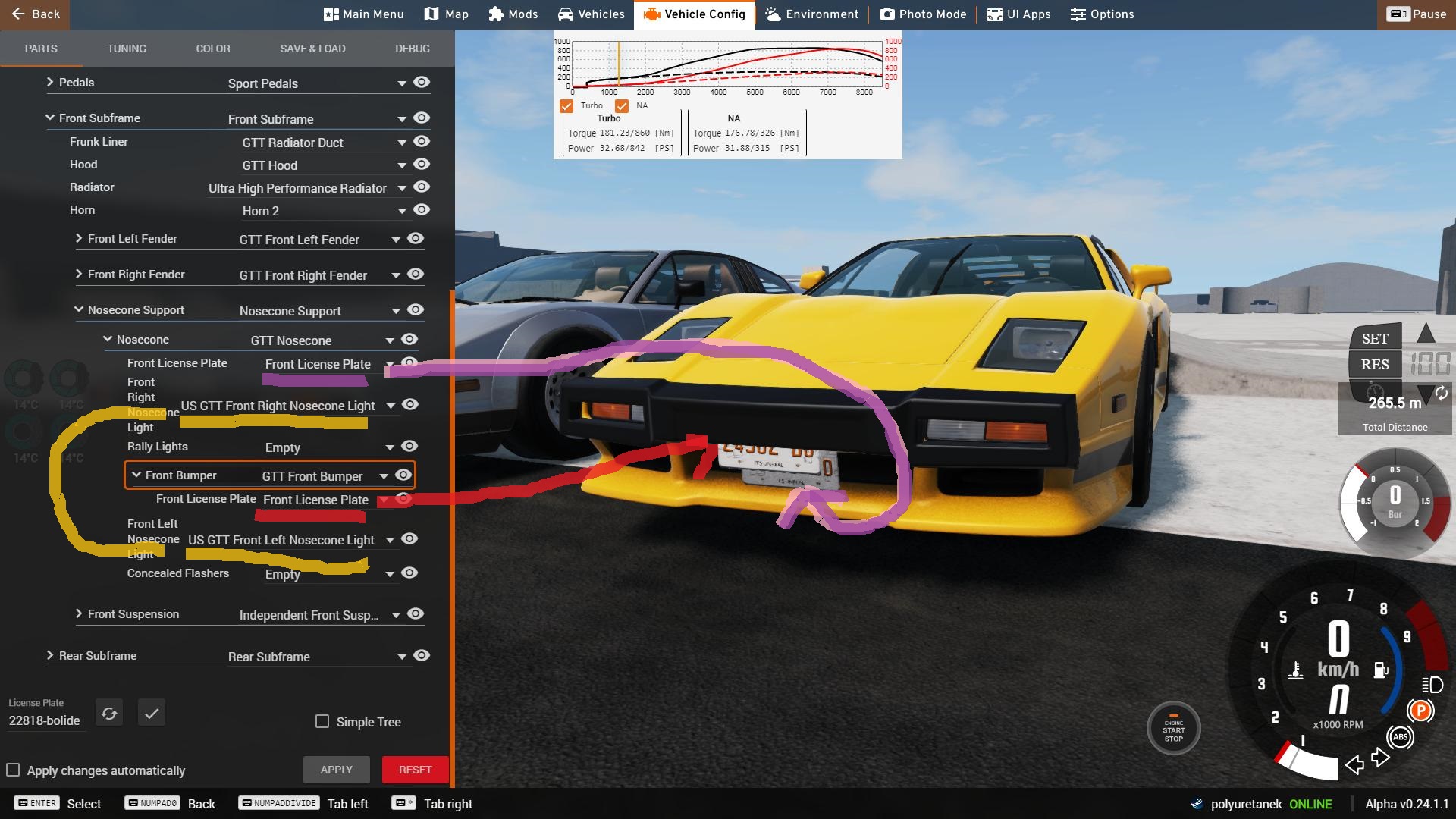
Task: Uncheck the Turbo graph checkbox
Action: click(566, 106)
